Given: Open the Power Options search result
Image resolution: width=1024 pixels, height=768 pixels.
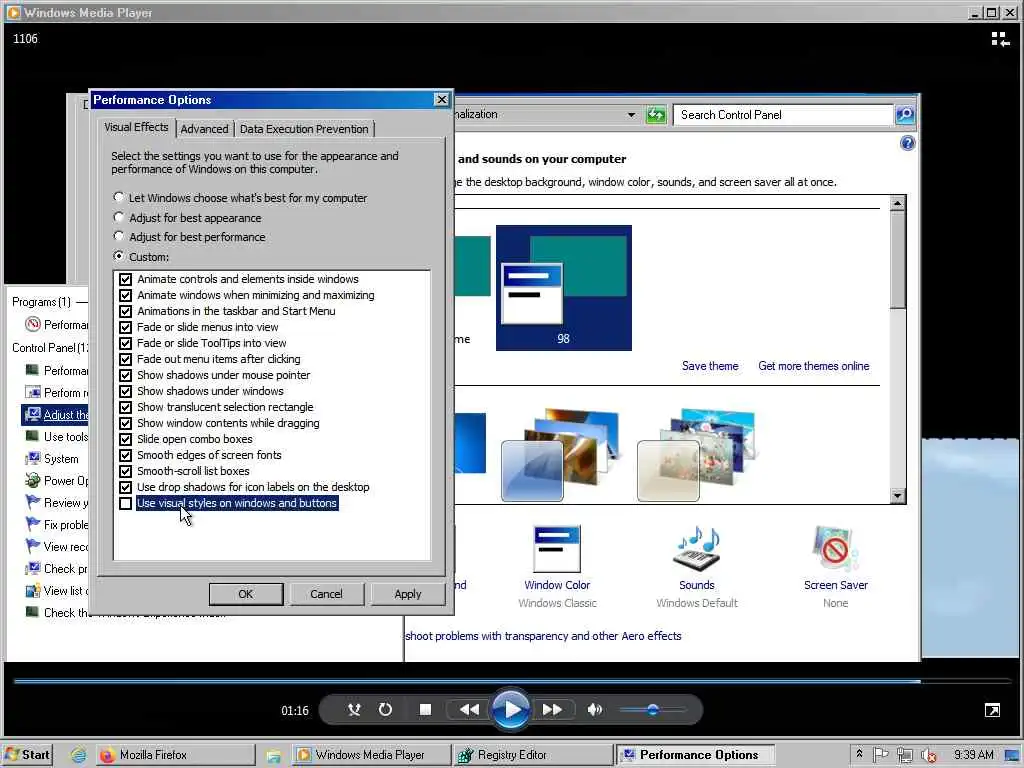Looking at the screenshot, I should click(56, 481).
